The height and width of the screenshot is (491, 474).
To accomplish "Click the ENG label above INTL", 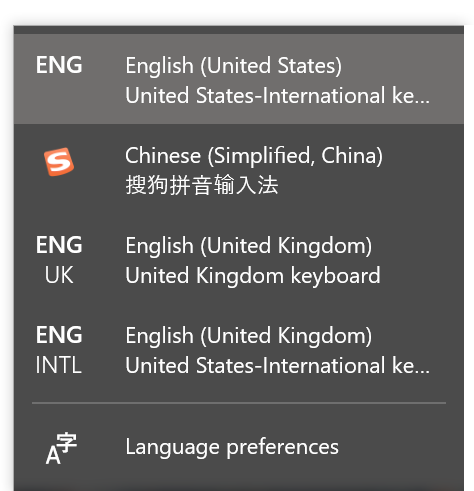I will coord(59,335).
